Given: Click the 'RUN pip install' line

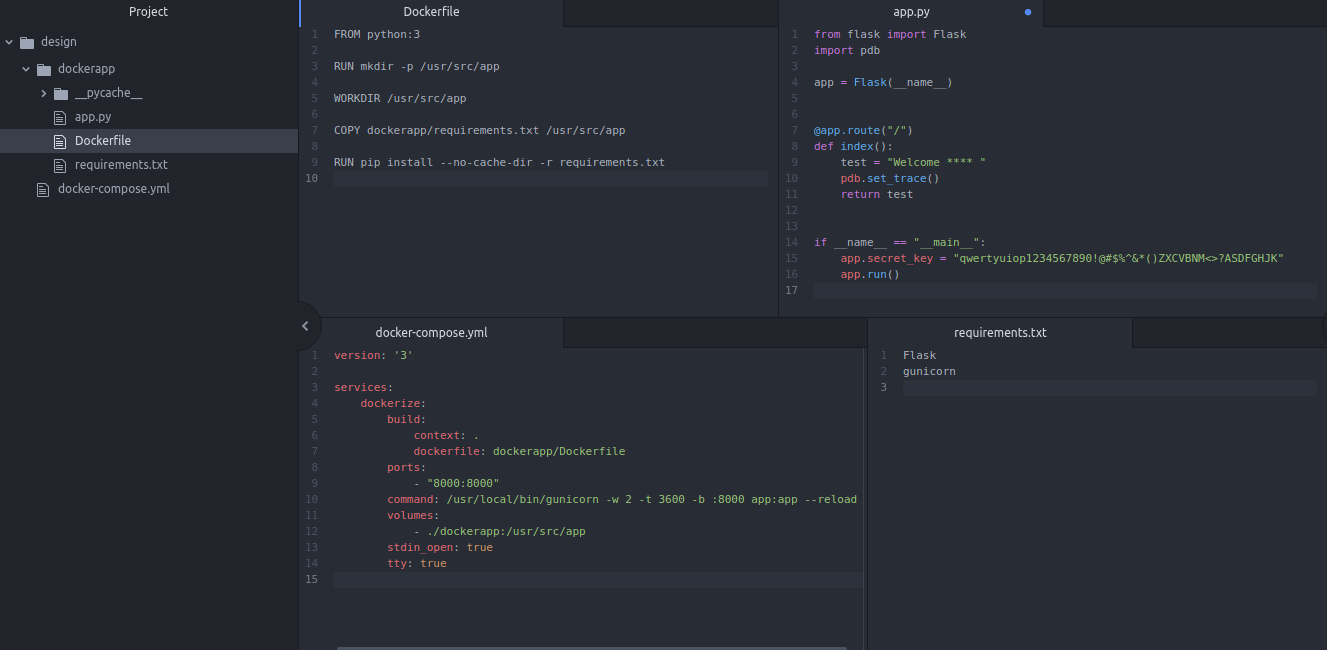Looking at the screenshot, I should pos(499,162).
